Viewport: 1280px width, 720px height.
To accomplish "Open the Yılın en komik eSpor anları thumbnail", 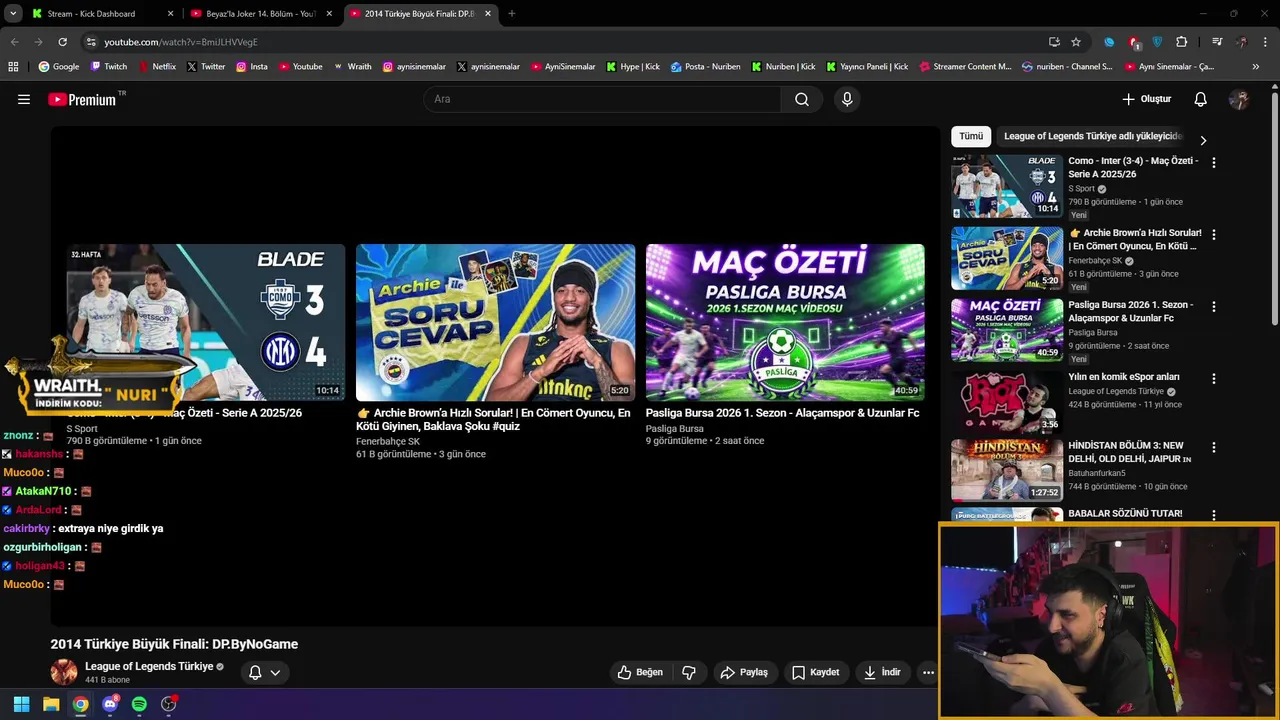I will [x=1007, y=402].
